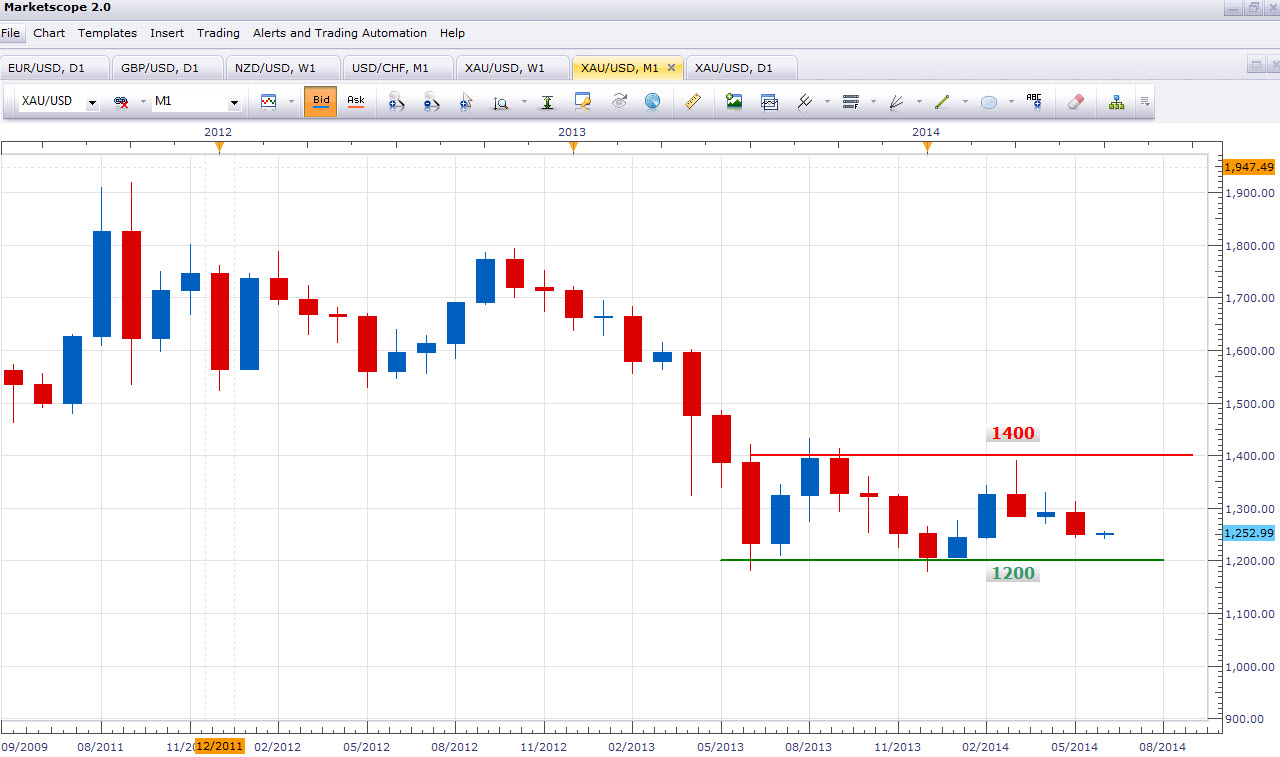Viewport: 1280px width, 757px height.
Task: Open the fan lines dropdown arrow
Action: pyautogui.click(x=919, y=102)
